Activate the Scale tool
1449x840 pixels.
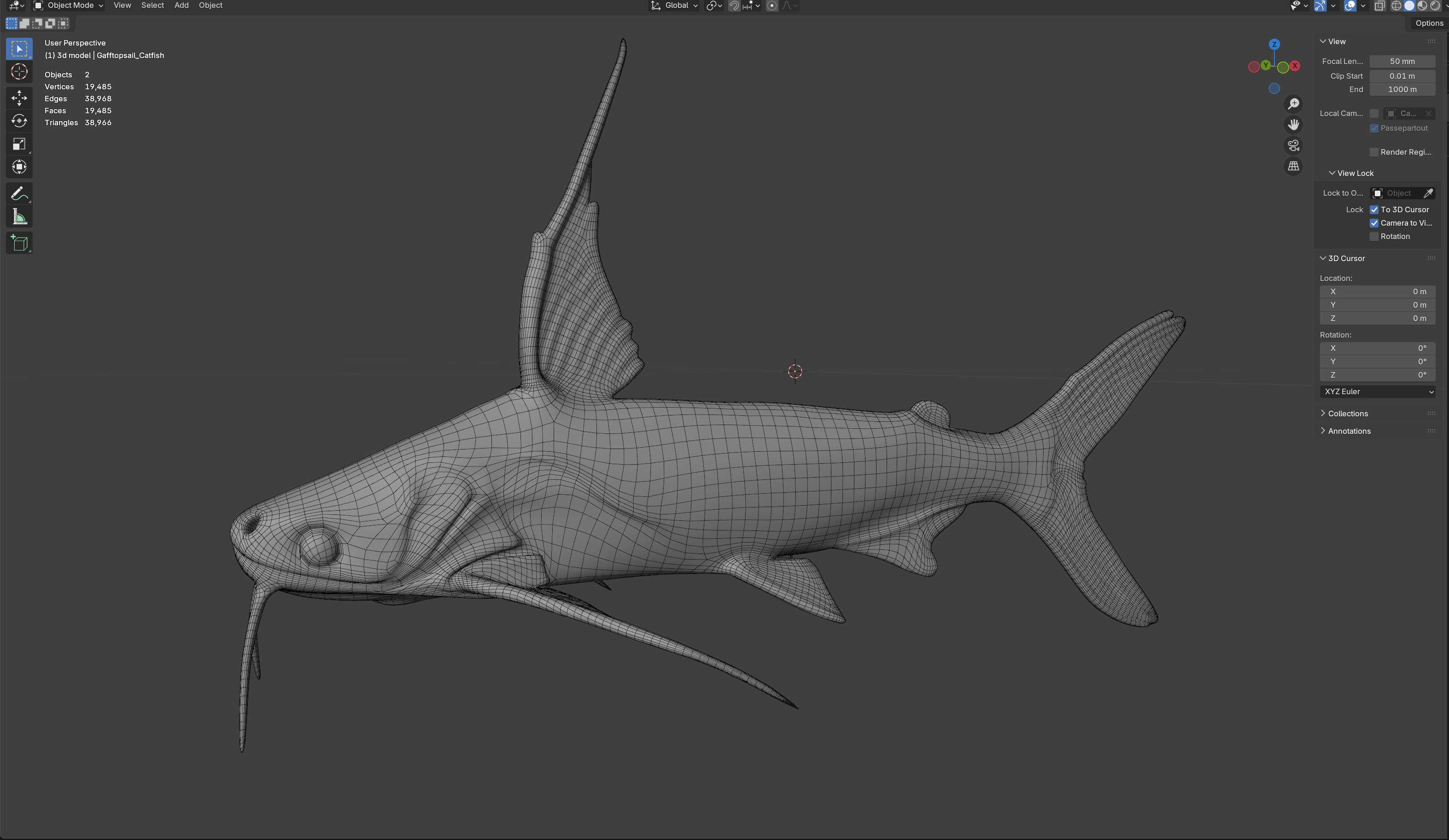tap(19, 144)
